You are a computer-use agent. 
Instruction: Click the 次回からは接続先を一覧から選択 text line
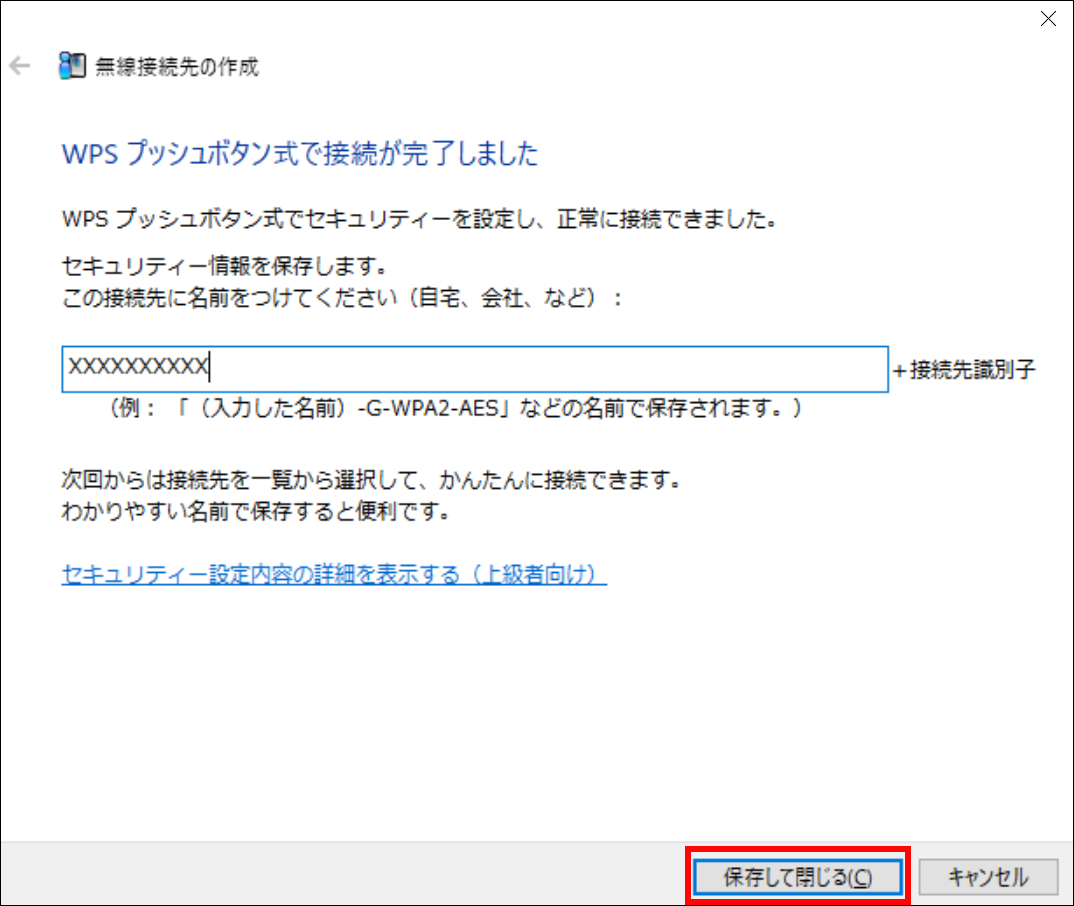click(x=370, y=481)
